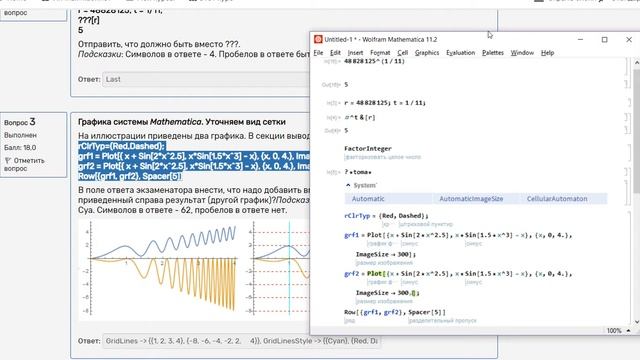
Task: Click the notebook scrollbar up arrow
Action: tap(636, 63)
